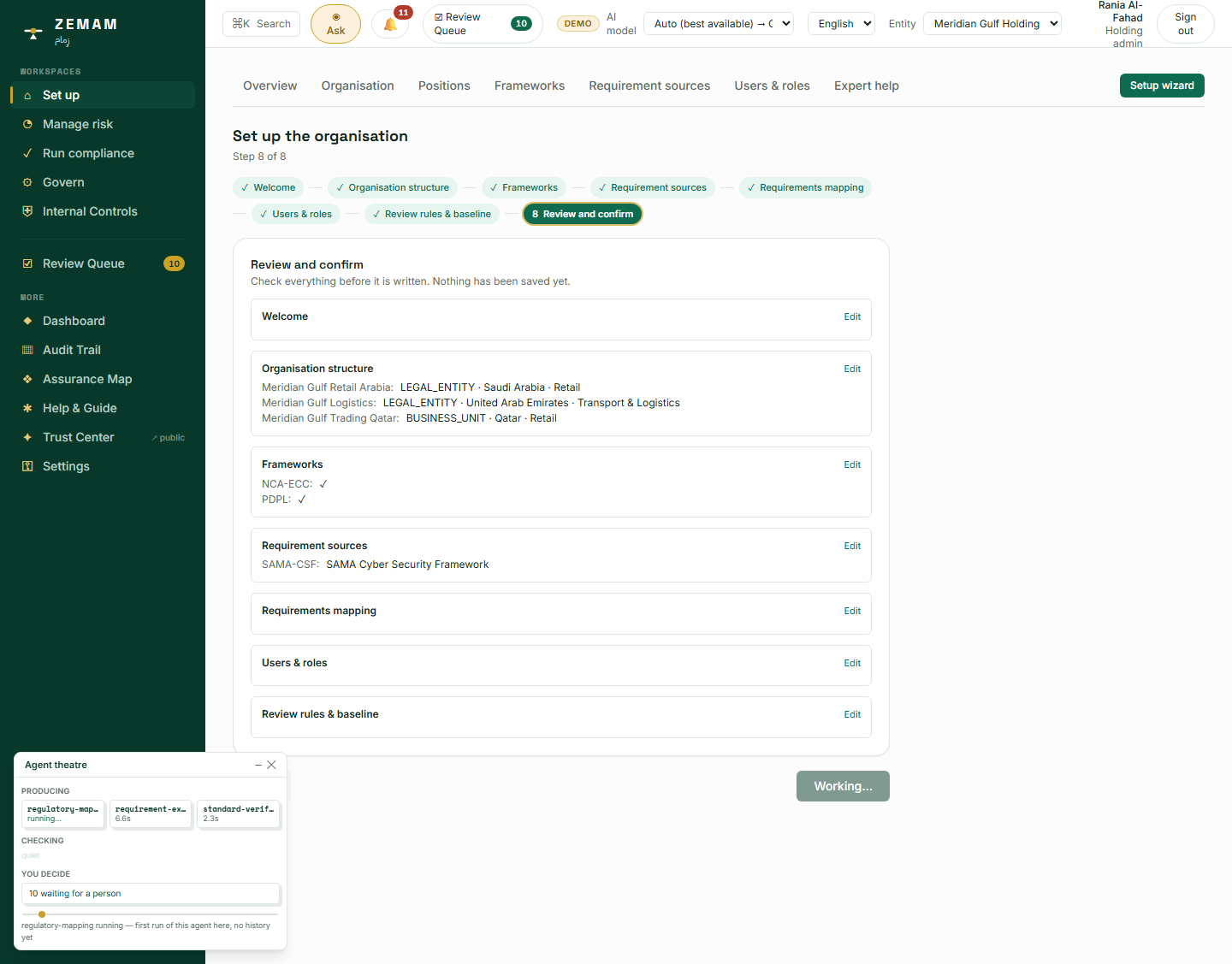Image resolution: width=1232 pixels, height=964 pixels.
Task: Minimize the Agent theatre panel
Action: [258, 765]
